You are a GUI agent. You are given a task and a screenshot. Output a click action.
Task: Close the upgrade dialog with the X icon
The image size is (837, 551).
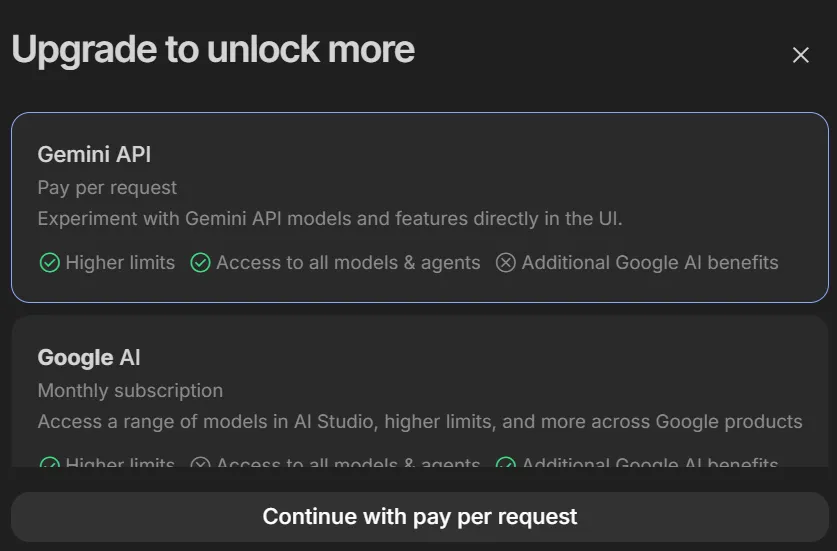(800, 54)
